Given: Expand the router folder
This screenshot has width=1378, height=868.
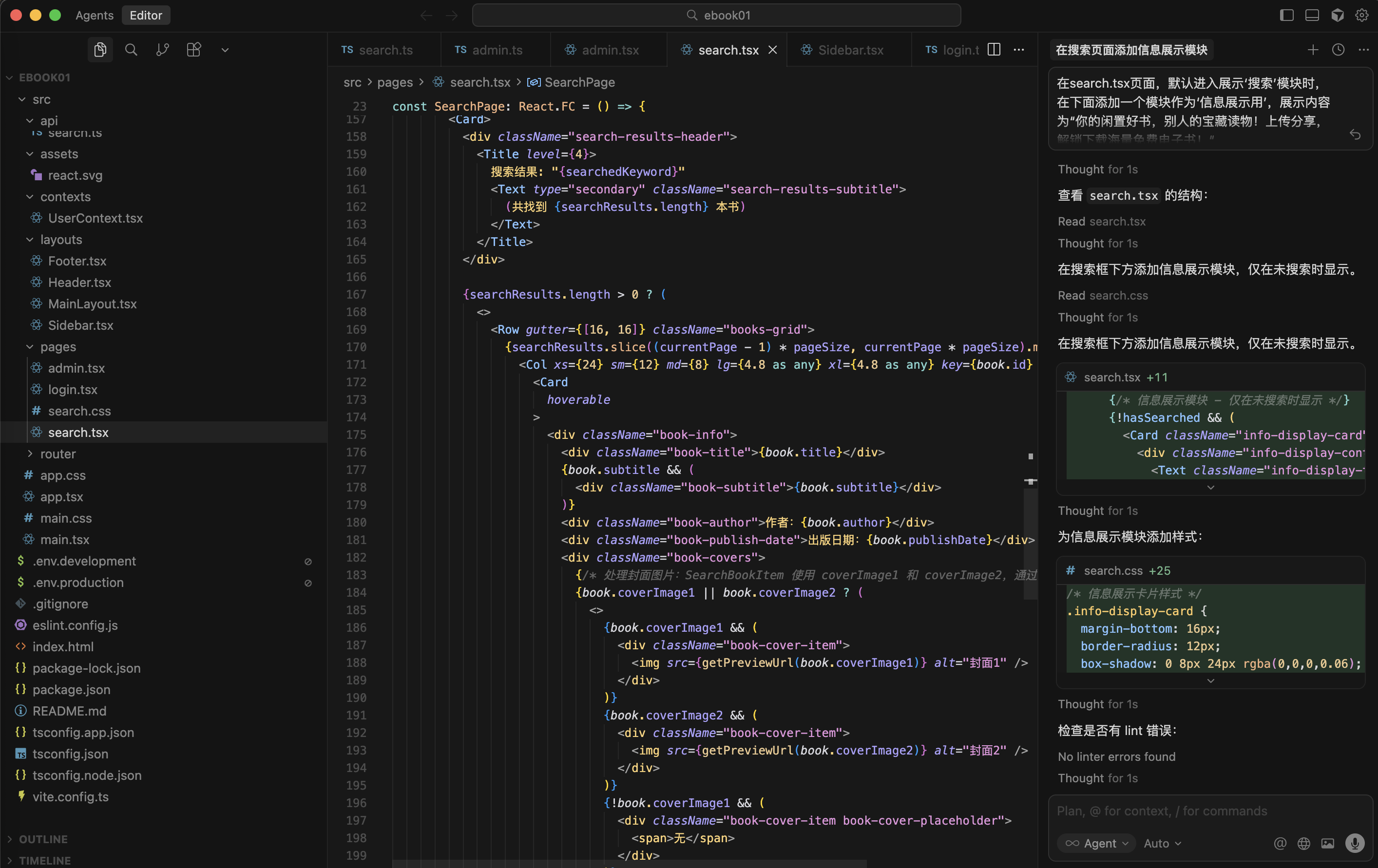Looking at the screenshot, I should (58, 454).
